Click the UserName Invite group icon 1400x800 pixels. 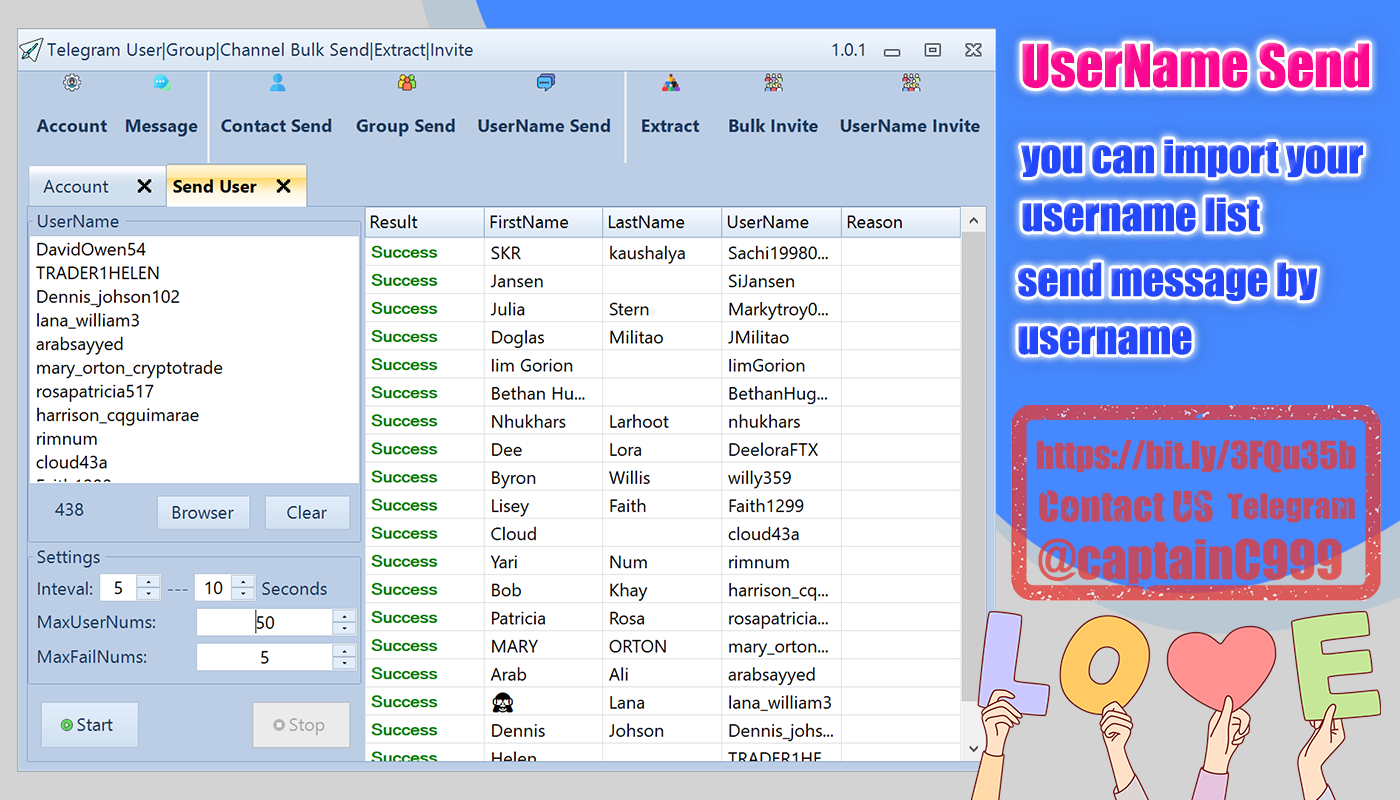tap(910, 84)
